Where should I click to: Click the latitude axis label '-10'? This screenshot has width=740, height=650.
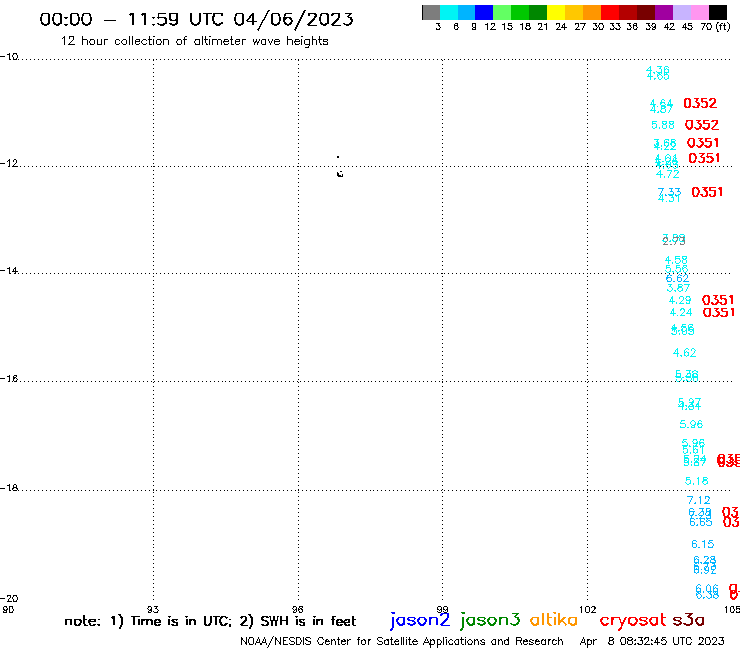tap(9, 57)
